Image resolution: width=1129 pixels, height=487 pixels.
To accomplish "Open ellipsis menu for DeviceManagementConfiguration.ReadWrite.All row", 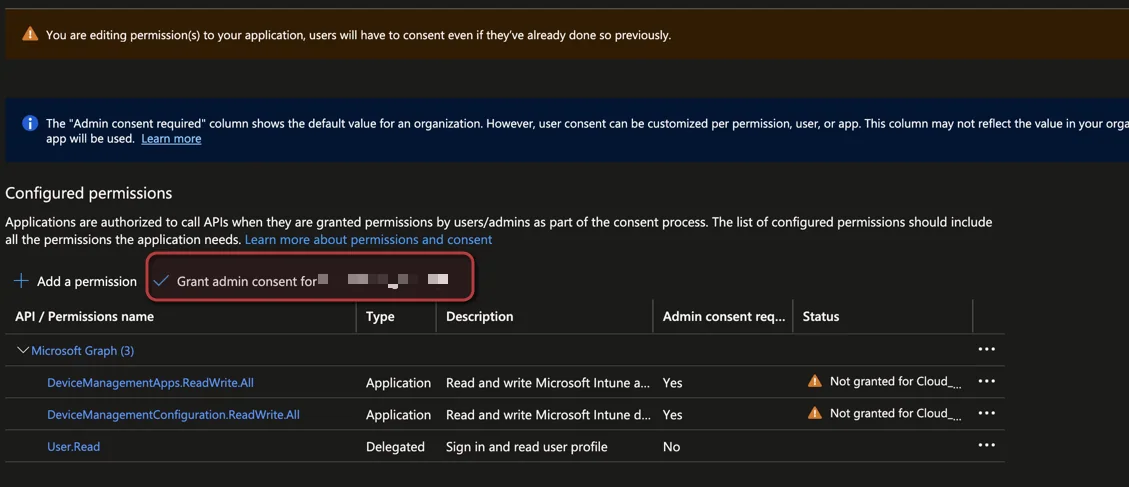I will (986, 413).
